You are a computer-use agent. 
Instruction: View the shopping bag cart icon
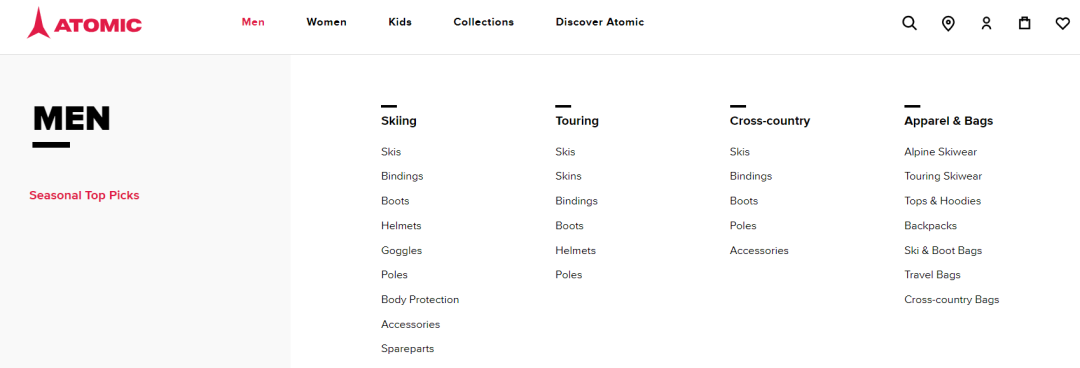[1024, 23]
